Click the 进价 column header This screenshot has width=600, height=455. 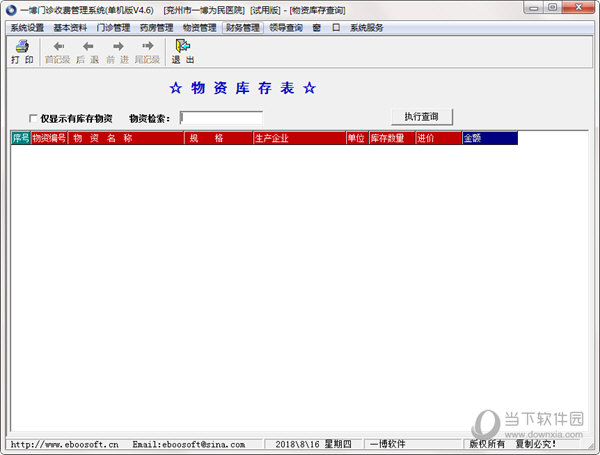click(x=439, y=138)
